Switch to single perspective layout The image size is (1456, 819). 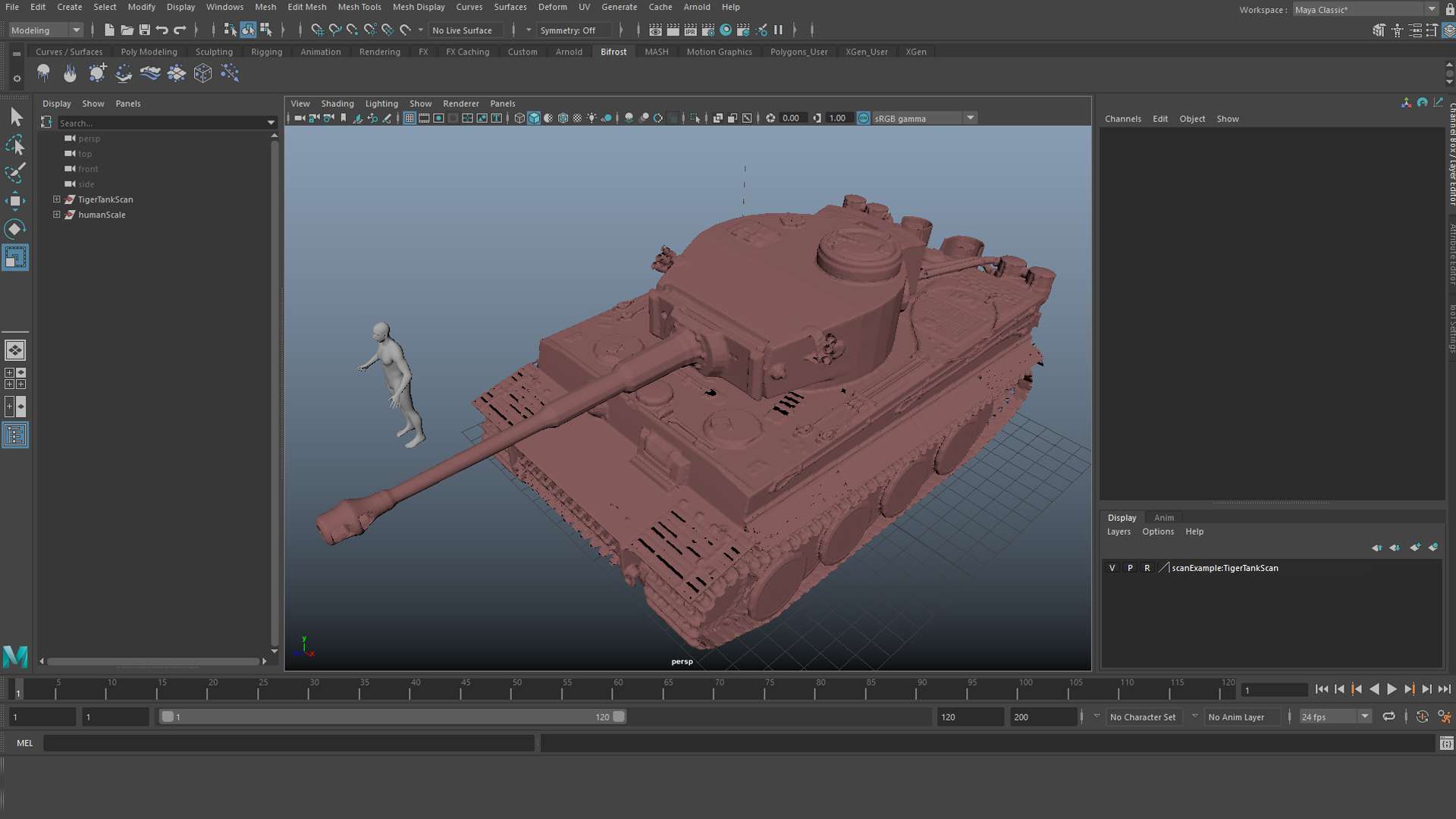[x=15, y=350]
